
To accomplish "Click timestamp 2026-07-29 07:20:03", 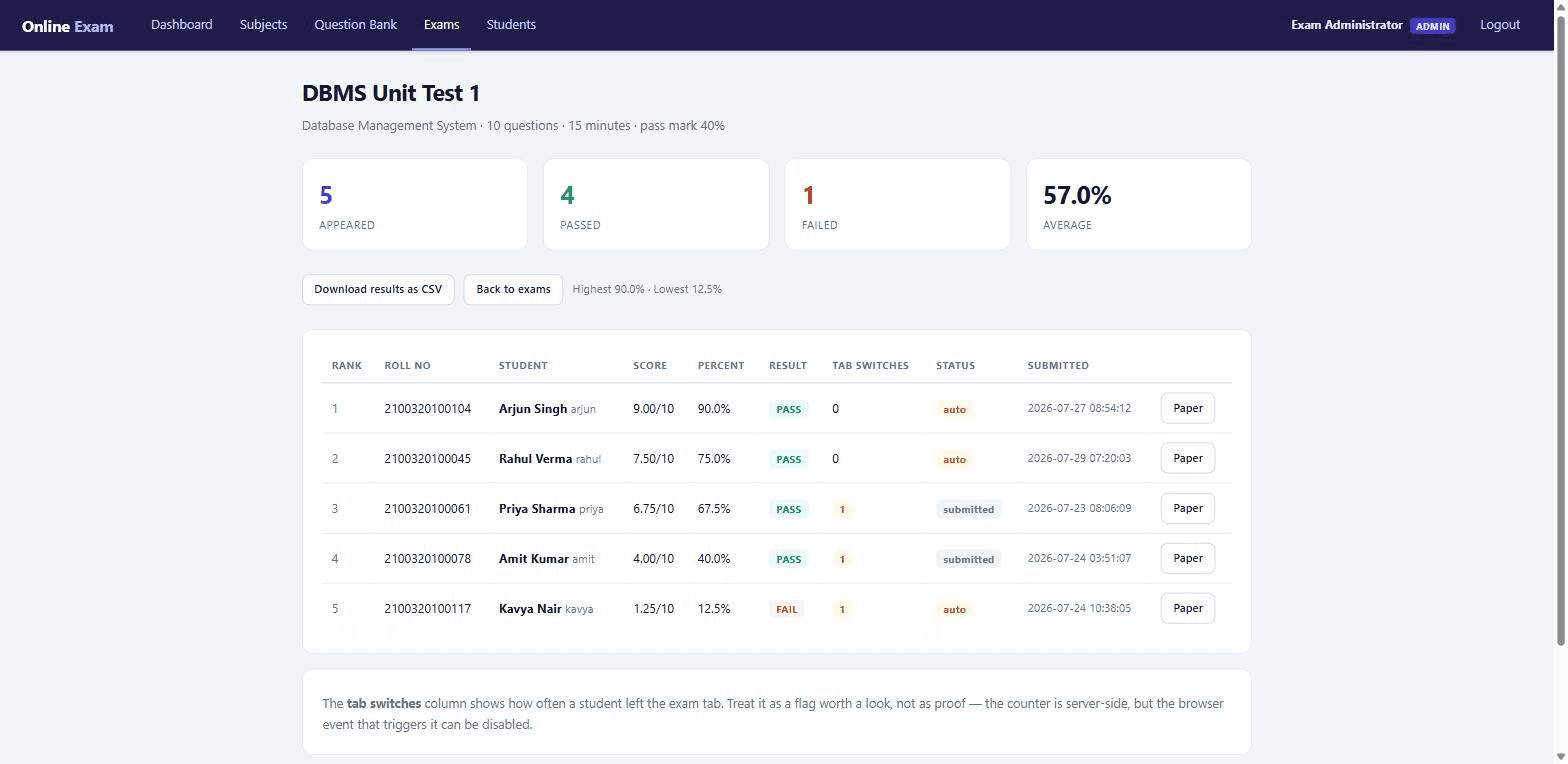I will click(1079, 458).
